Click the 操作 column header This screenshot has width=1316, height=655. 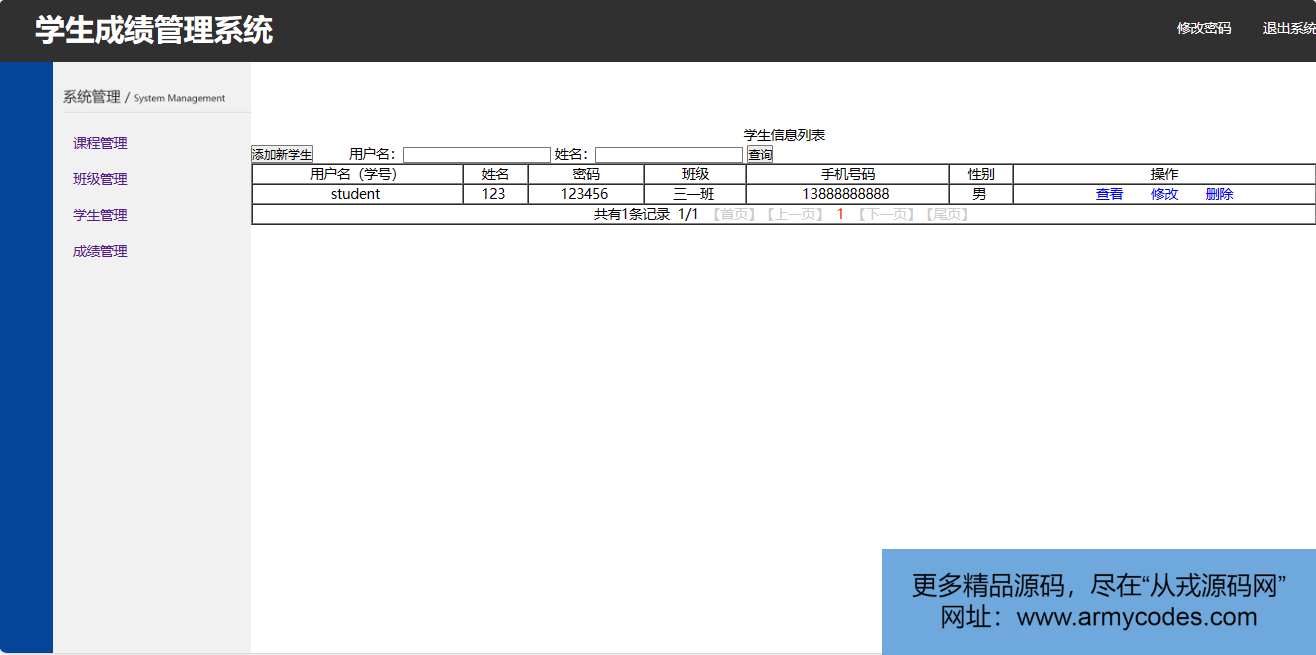pos(1164,174)
